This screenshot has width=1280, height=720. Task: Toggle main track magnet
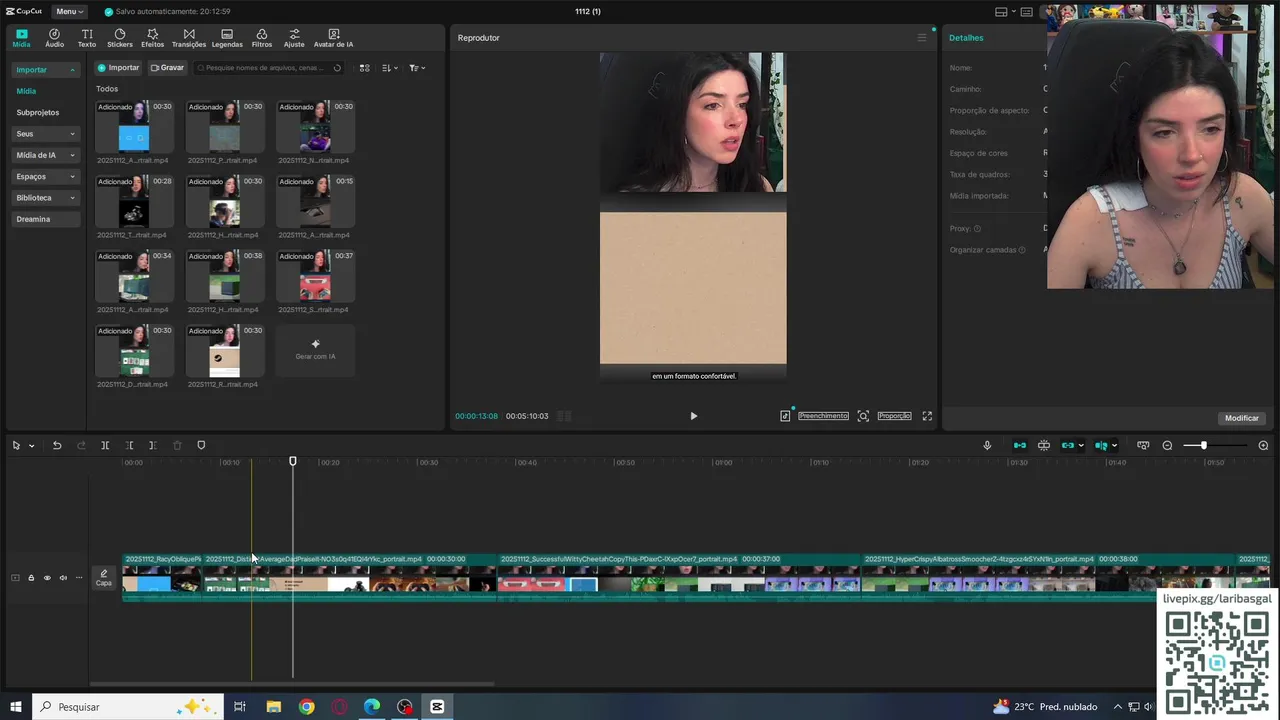pos(1020,446)
